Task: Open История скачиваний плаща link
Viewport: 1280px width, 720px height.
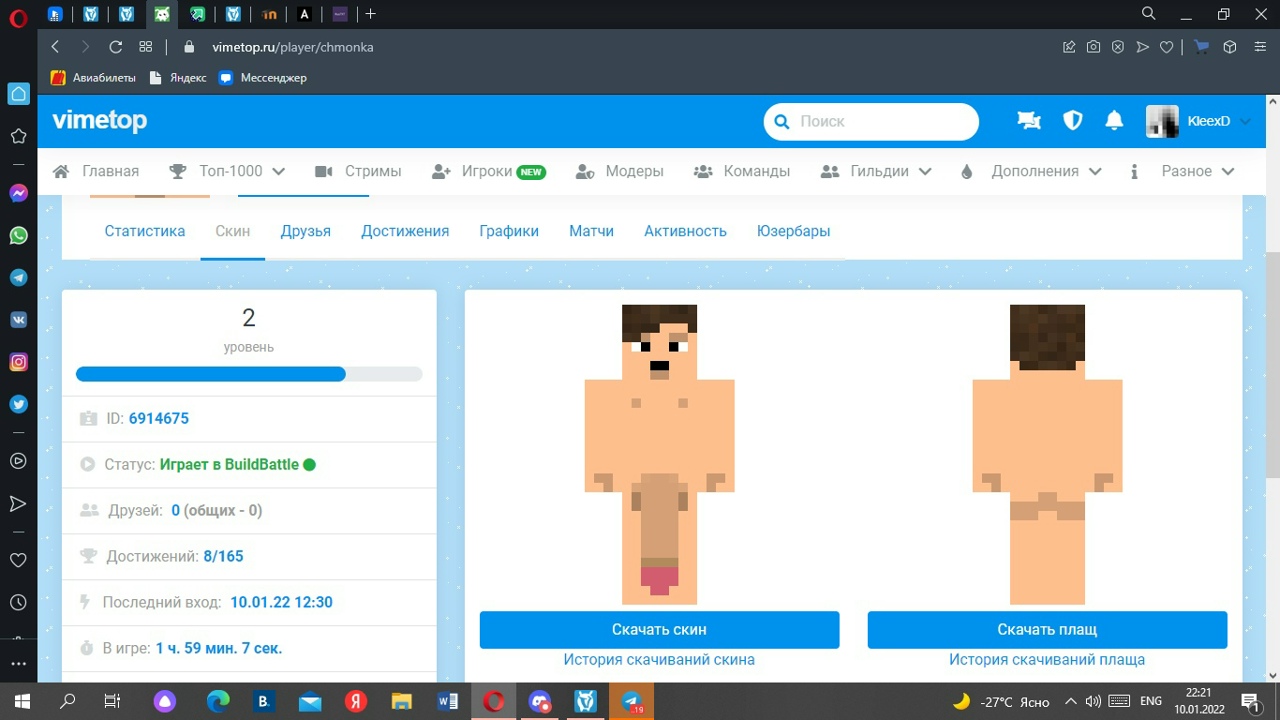Action: point(1047,659)
